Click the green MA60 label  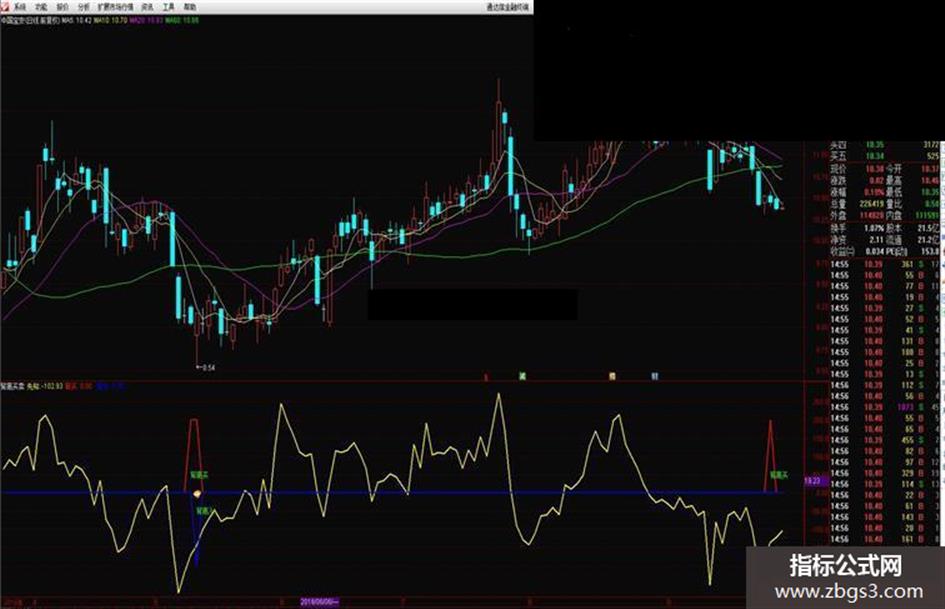pos(183,20)
